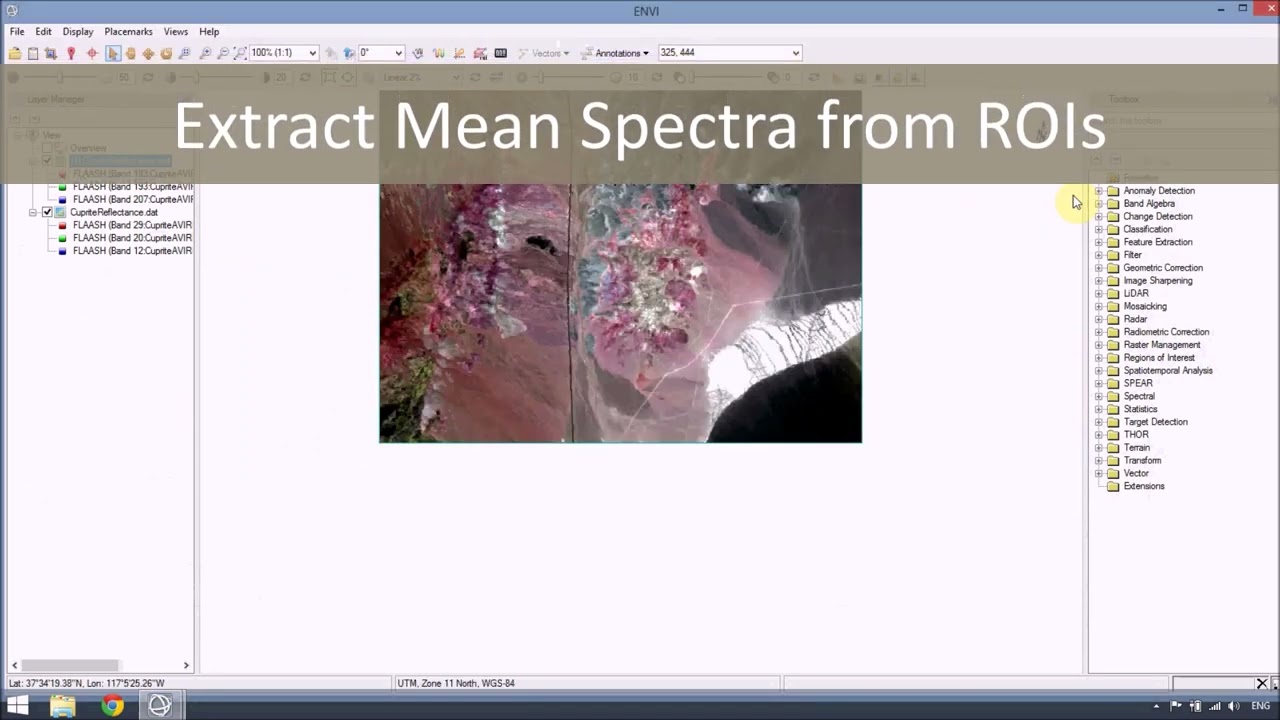Open the Views menu
This screenshot has height=720, width=1280.
[x=176, y=32]
